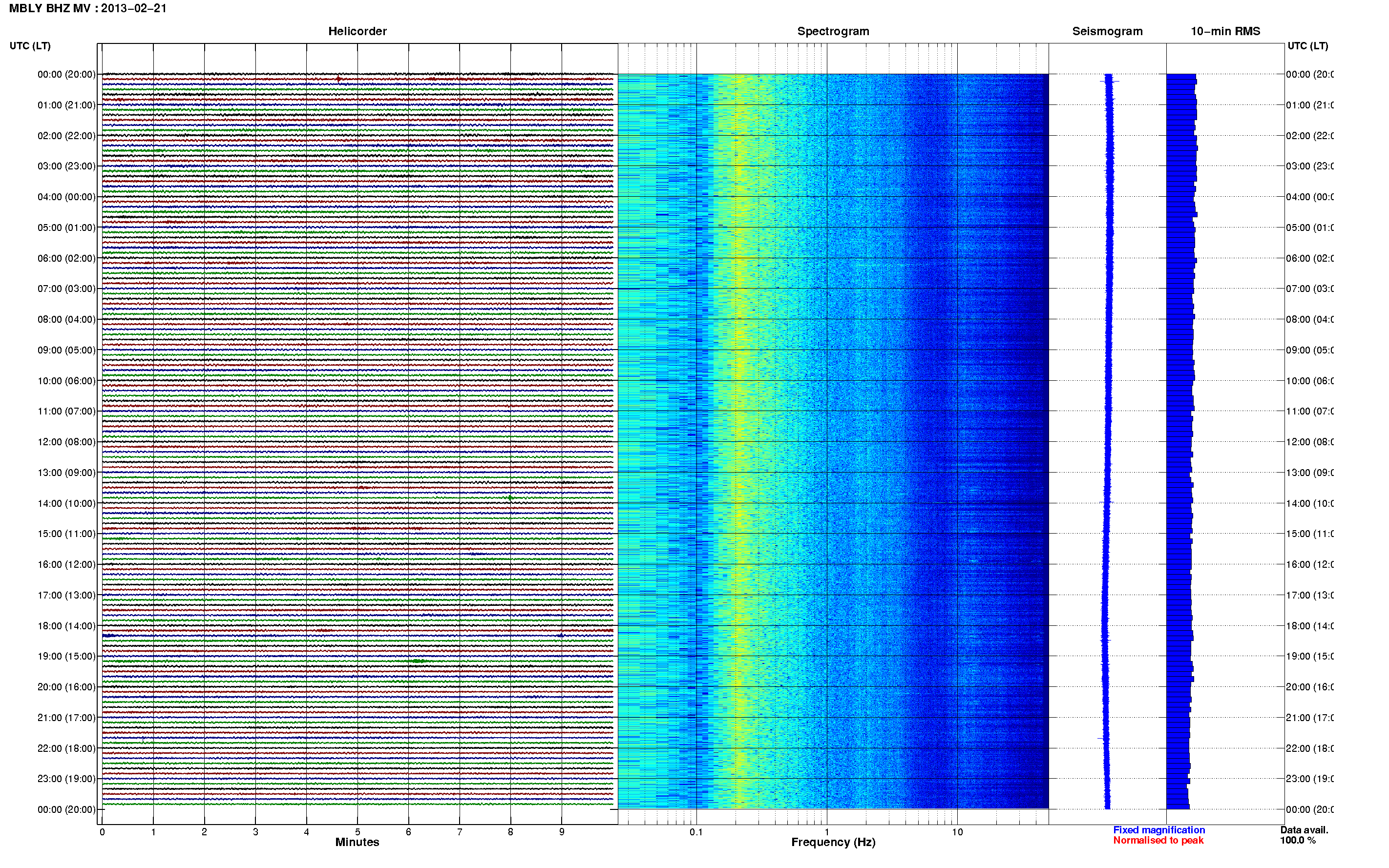Image resolution: width=1389 pixels, height=868 pixels.
Task: Click left axis label '16:00 (12:00)'
Action: [x=66, y=564]
